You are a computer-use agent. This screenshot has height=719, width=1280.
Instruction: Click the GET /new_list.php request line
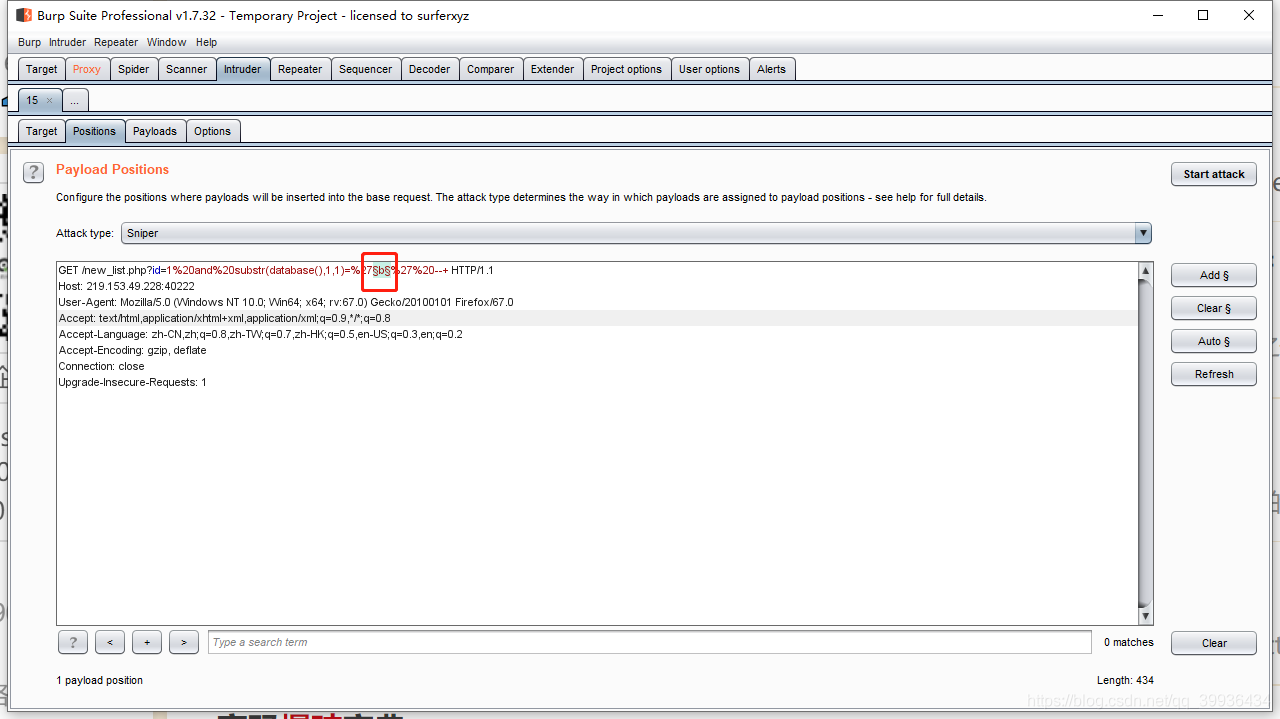(276, 270)
